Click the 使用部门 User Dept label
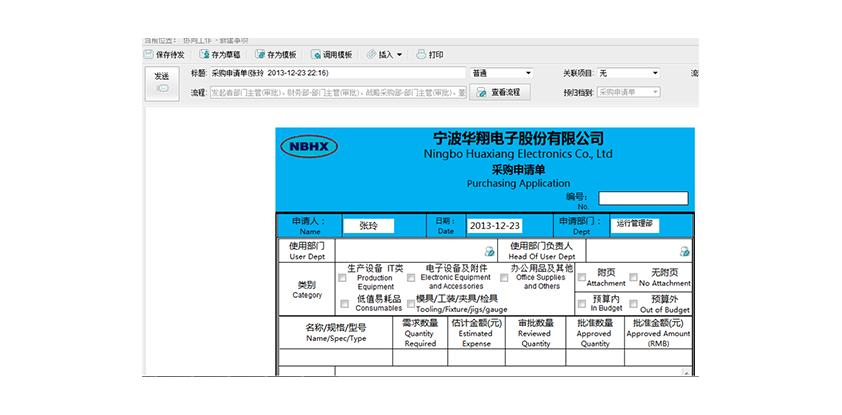842x415 pixels. [307, 251]
